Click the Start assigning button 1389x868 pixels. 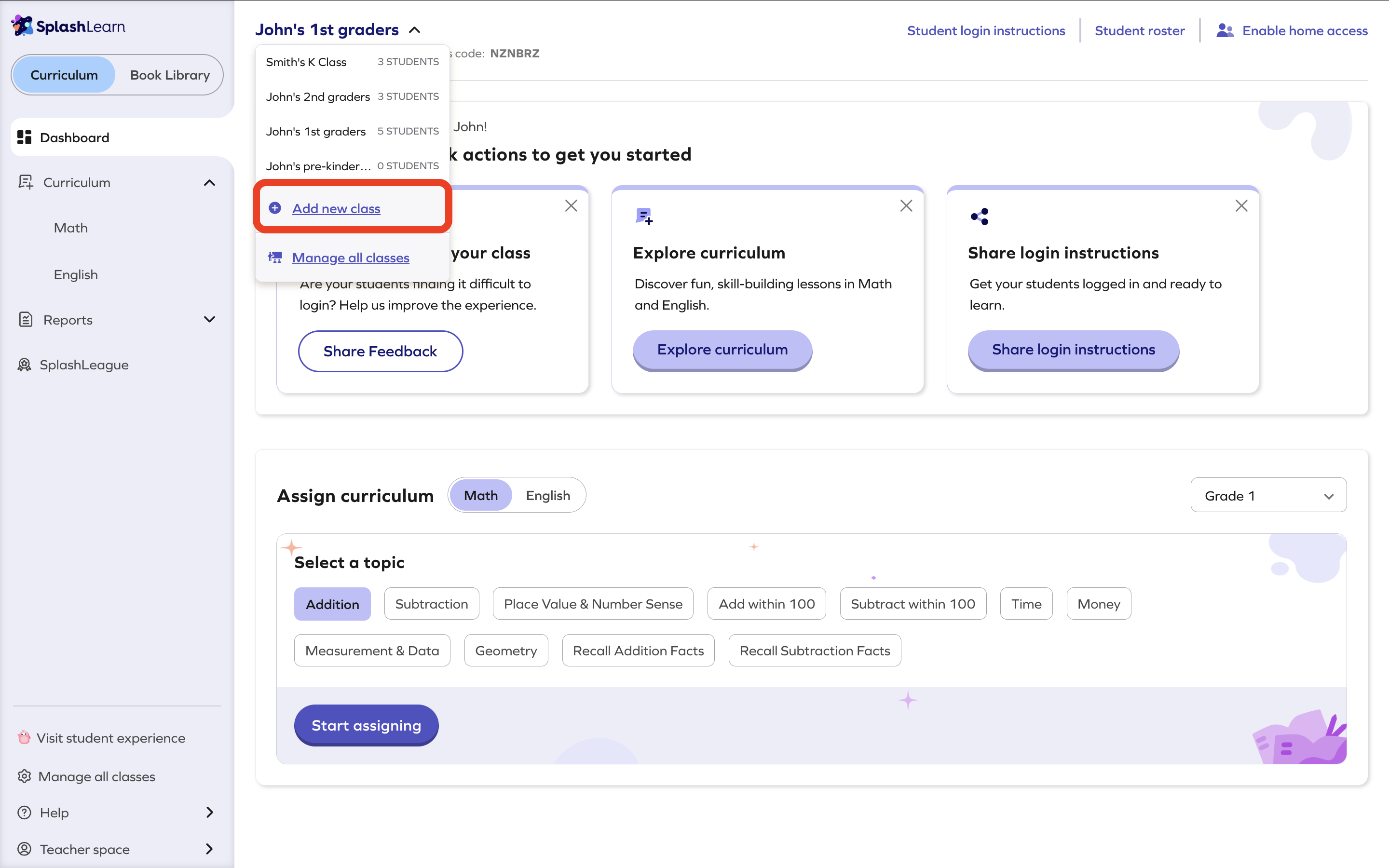[366, 725]
